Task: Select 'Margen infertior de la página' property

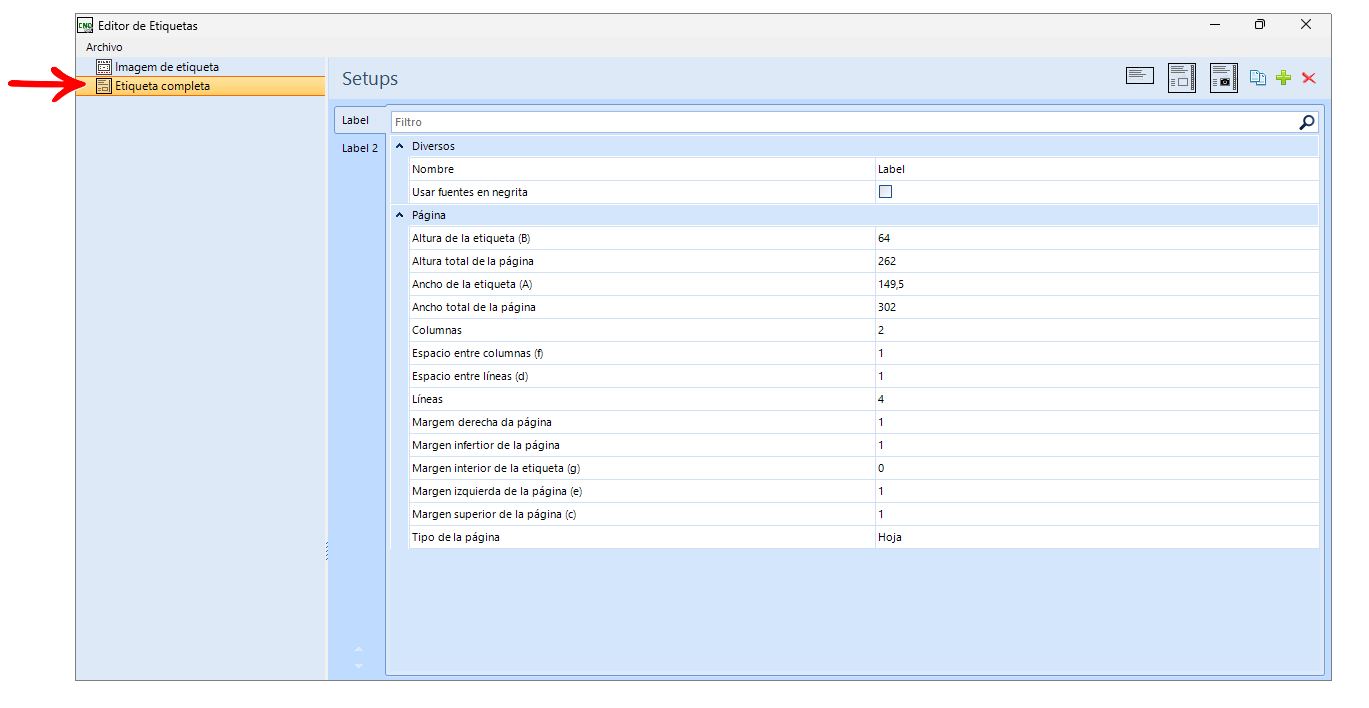Action: pos(486,445)
